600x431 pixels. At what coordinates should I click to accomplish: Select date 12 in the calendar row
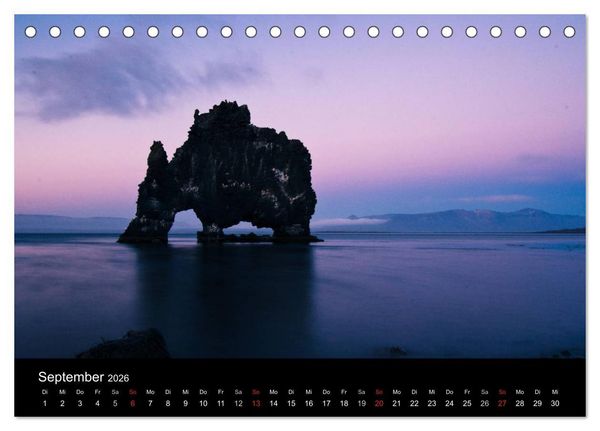(x=238, y=403)
